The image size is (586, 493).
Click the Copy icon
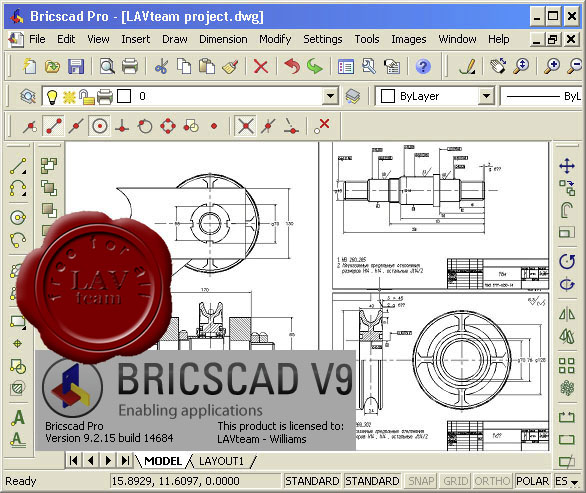click(184, 67)
